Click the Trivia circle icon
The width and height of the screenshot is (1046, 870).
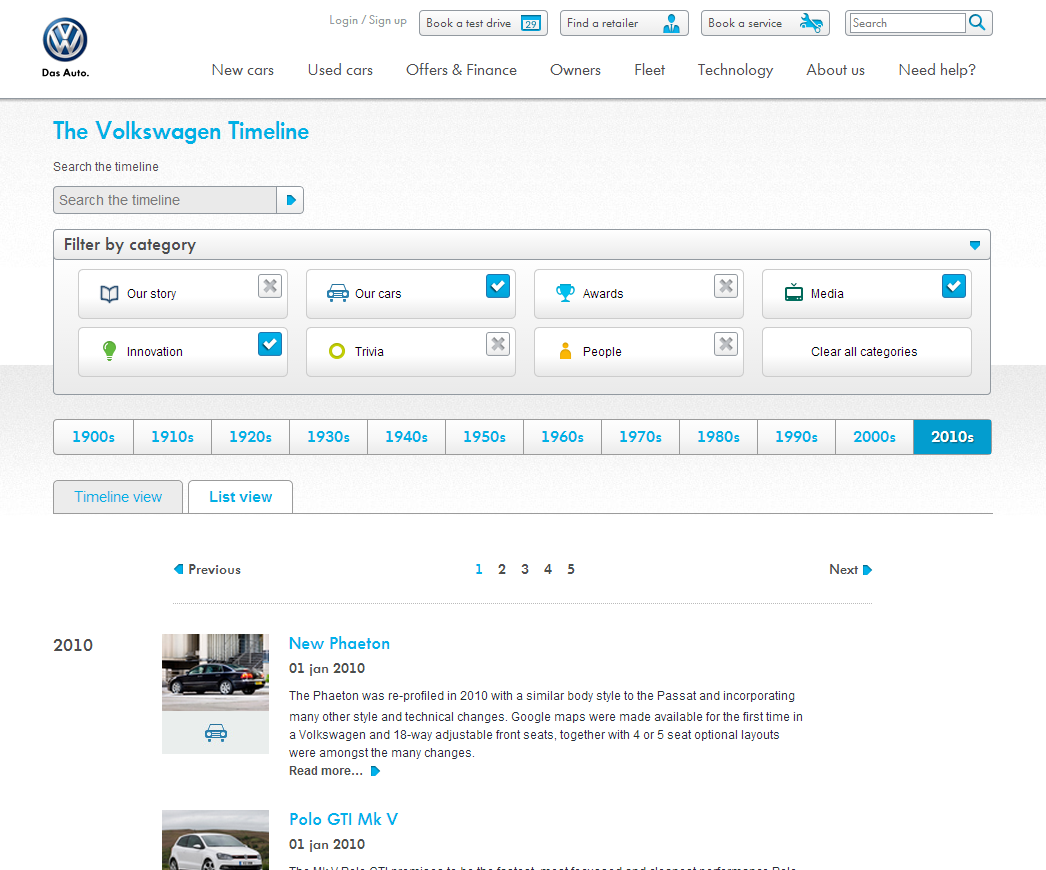[x=337, y=351]
